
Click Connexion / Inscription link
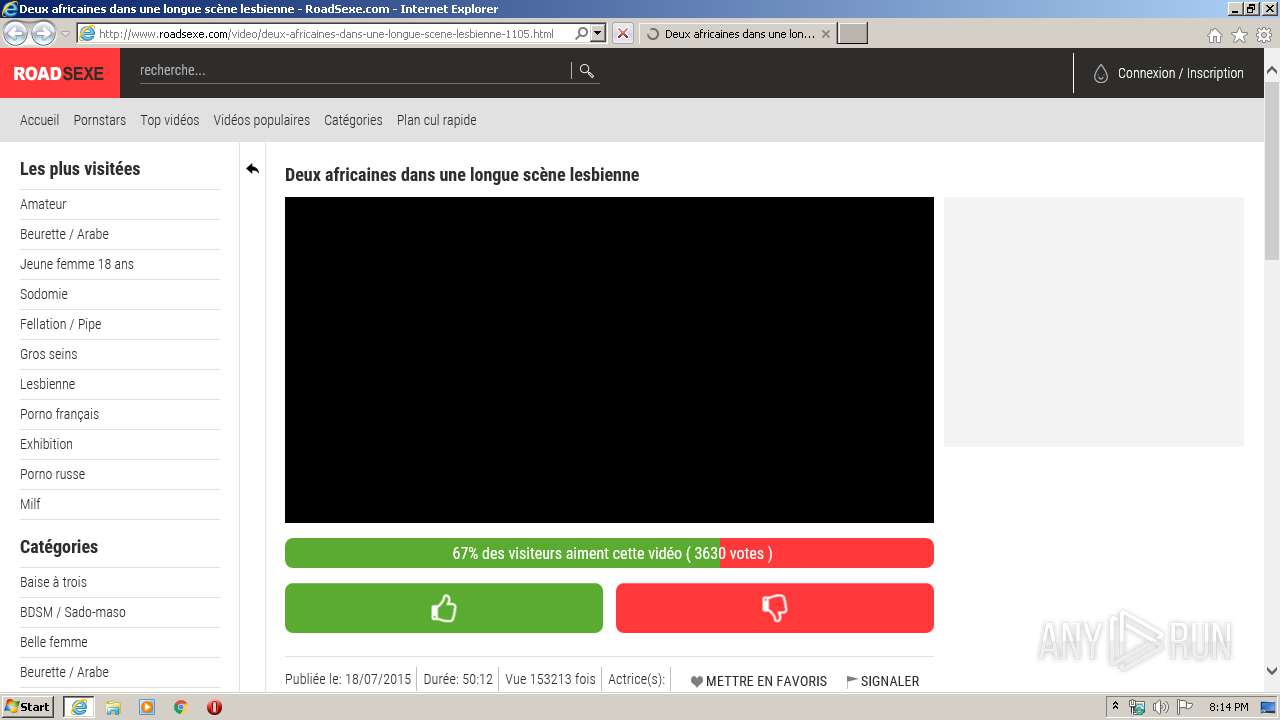1180,73
